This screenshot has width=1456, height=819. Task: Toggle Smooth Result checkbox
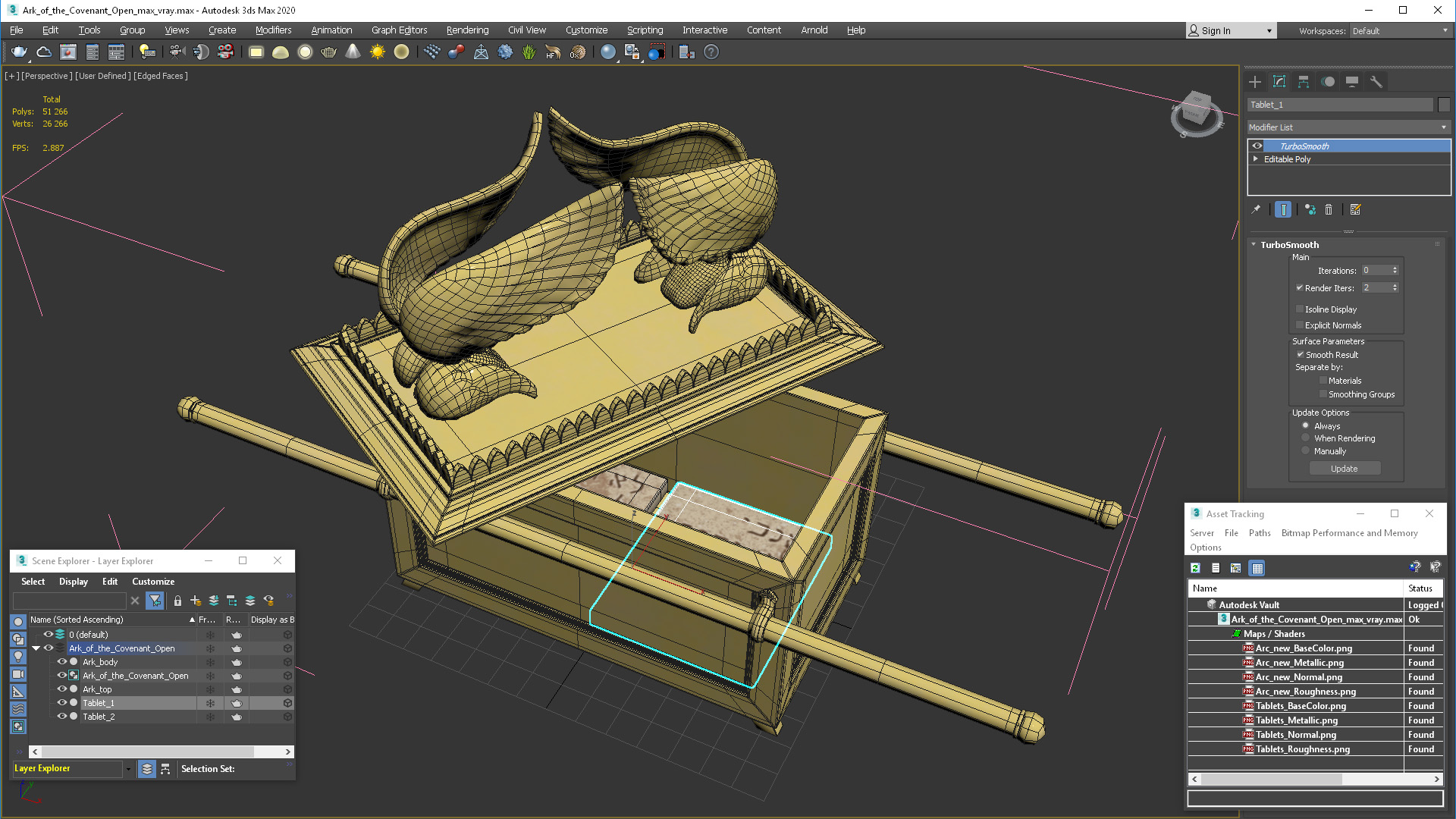pyautogui.click(x=1301, y=355)
